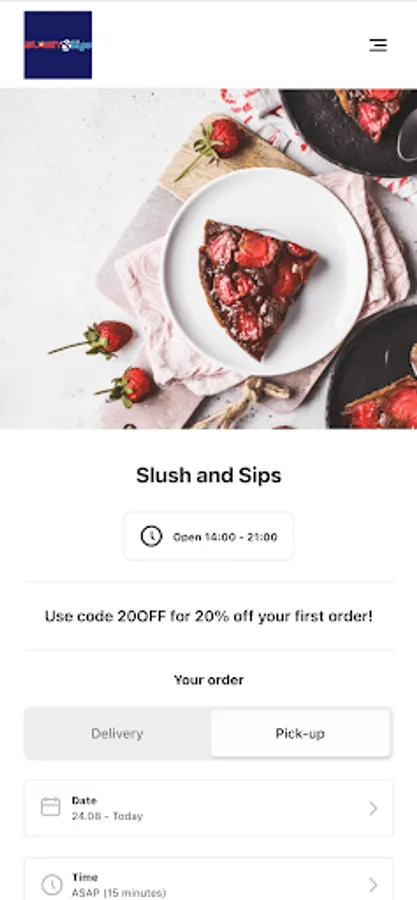Screen dimensions: 417x900
Task: Switch order type to Delivery
Action: click(x=118, y=734)
